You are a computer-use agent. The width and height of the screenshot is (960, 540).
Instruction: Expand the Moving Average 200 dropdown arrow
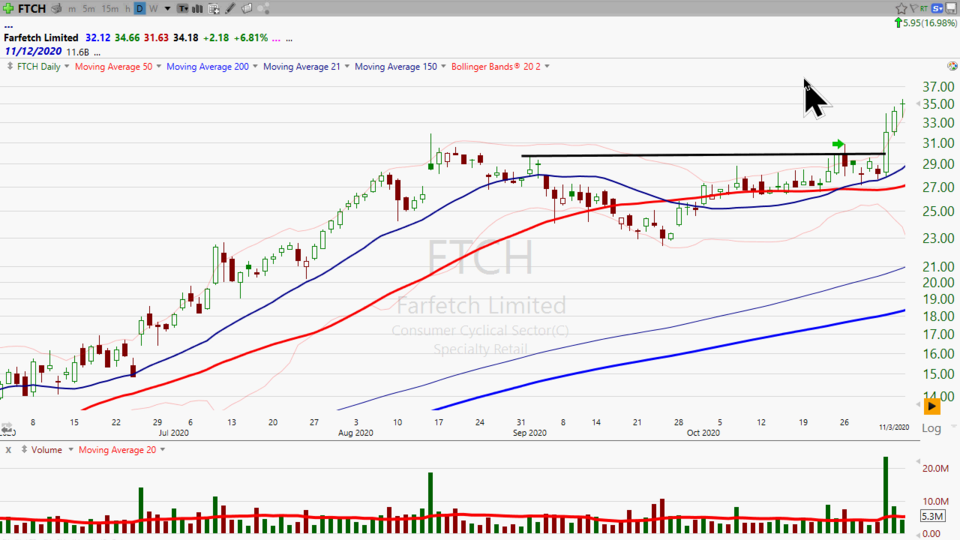pyautogui.click(x=255, y=66)
